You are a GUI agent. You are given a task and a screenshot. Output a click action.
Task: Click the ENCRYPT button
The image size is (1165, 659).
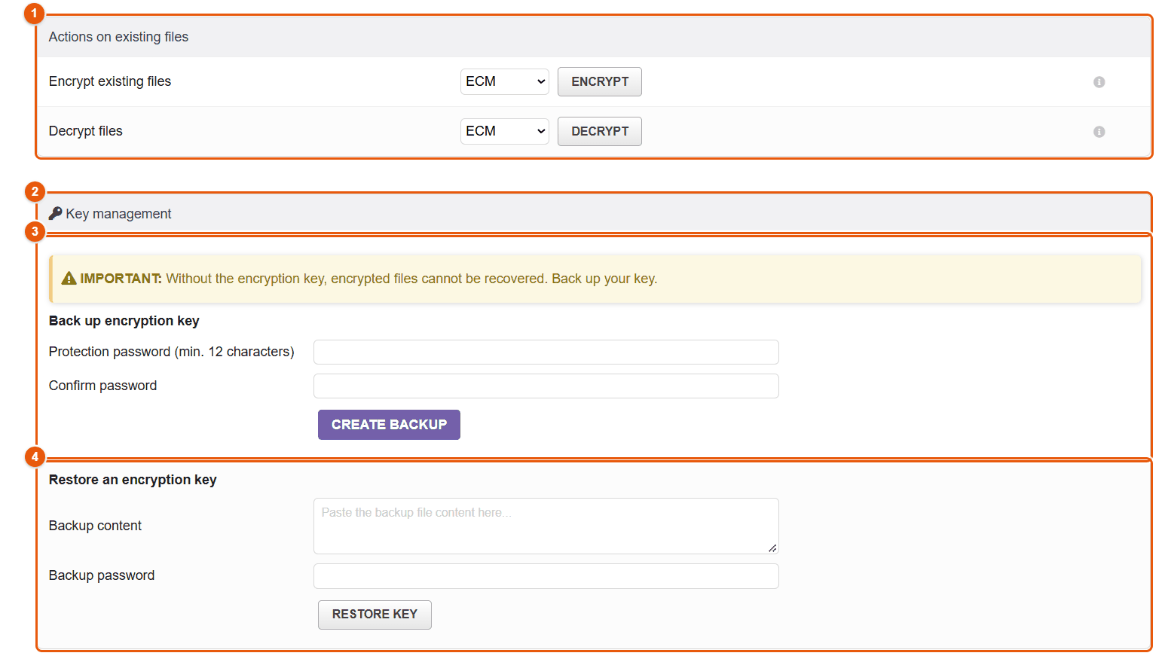pyautogui.click(x=600, y=82)
